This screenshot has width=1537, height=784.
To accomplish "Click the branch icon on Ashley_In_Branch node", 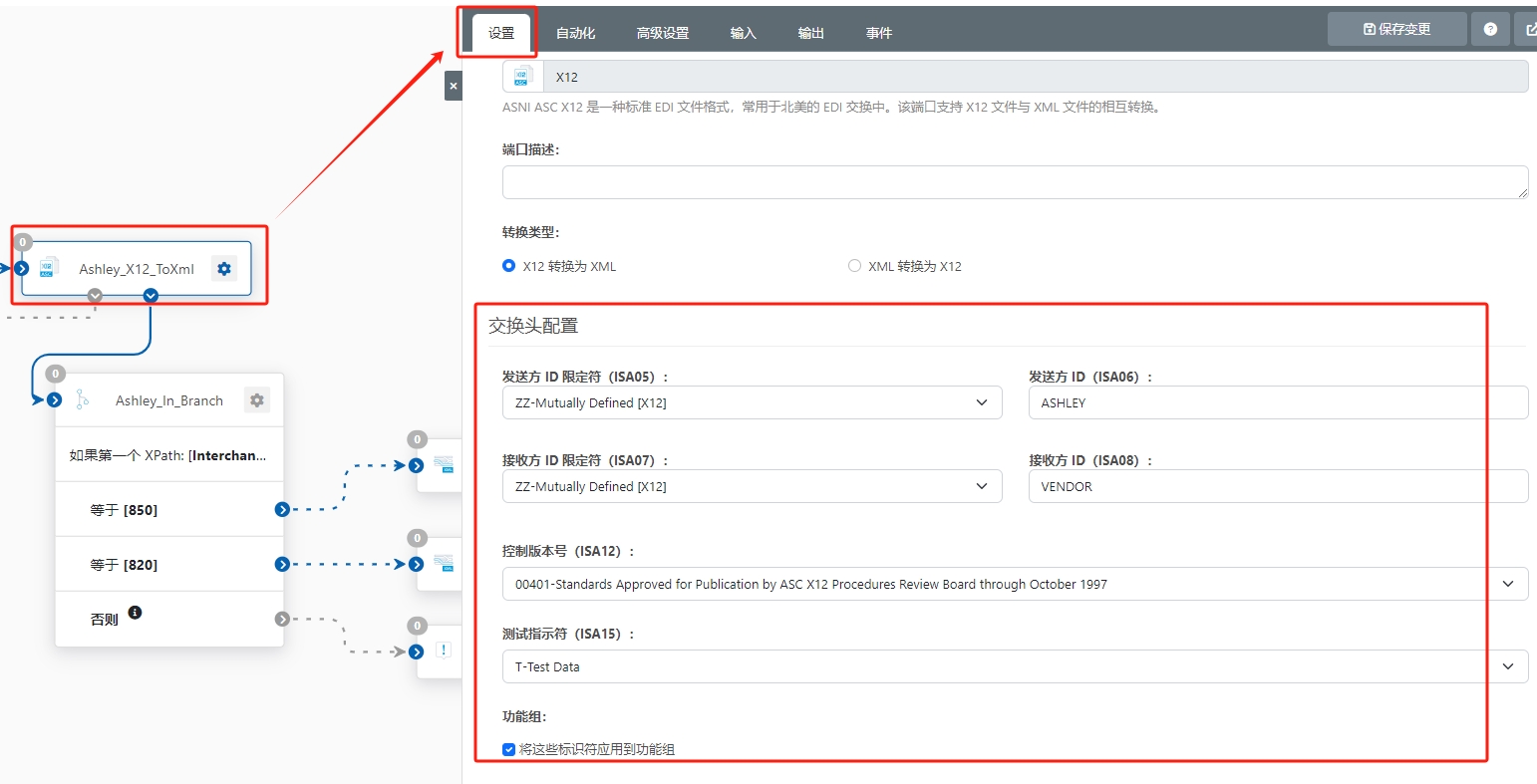I will [83, 400].
